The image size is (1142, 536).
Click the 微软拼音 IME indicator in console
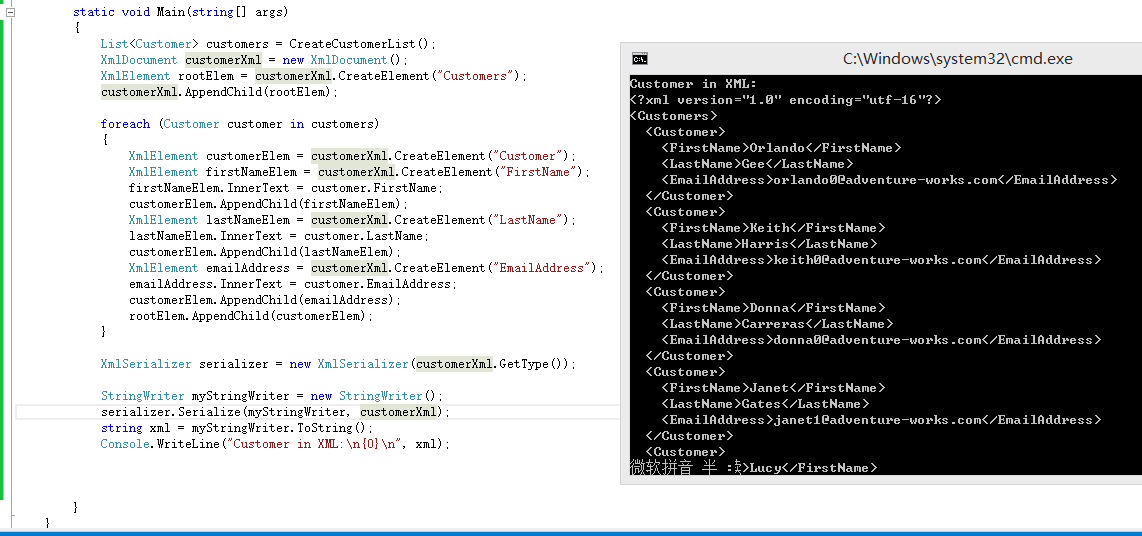click(661, 468)
